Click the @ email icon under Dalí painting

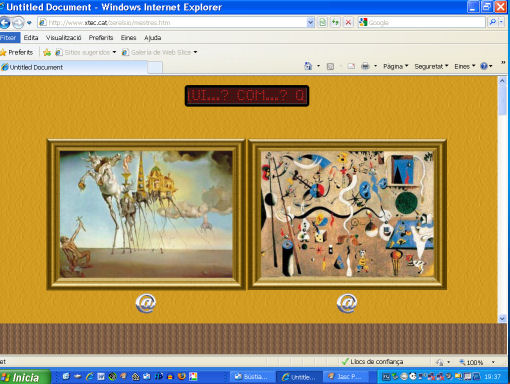[146, 303]
